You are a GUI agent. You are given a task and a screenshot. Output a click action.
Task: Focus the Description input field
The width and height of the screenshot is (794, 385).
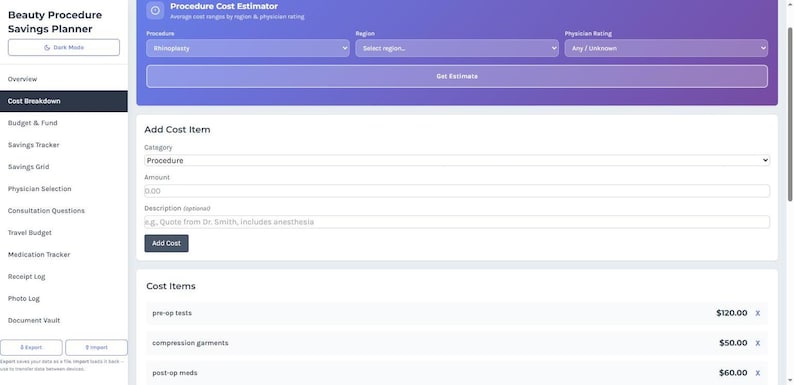(457, 222)
